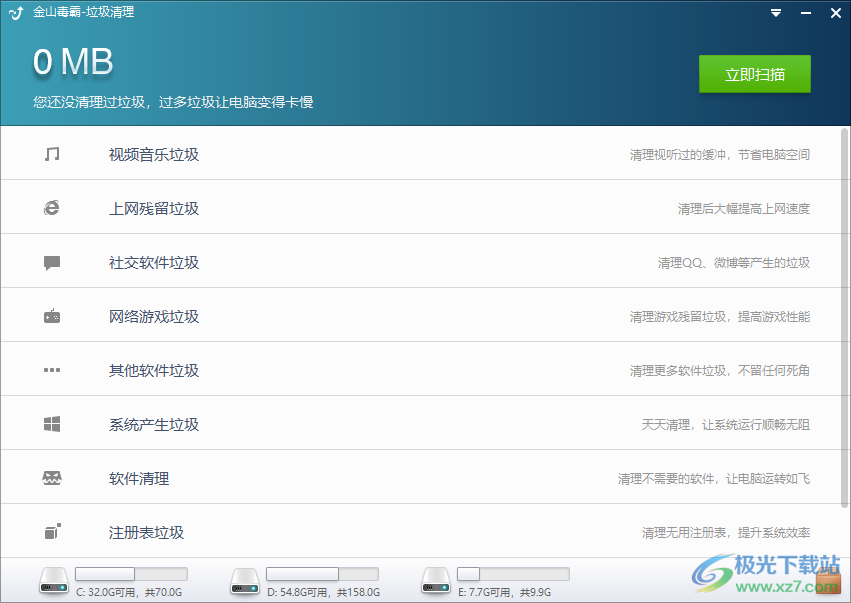Viewport: 851px width, 603px height.
Task: Click the 立即扫描 scan button
Action: click(x=755, y=74)
